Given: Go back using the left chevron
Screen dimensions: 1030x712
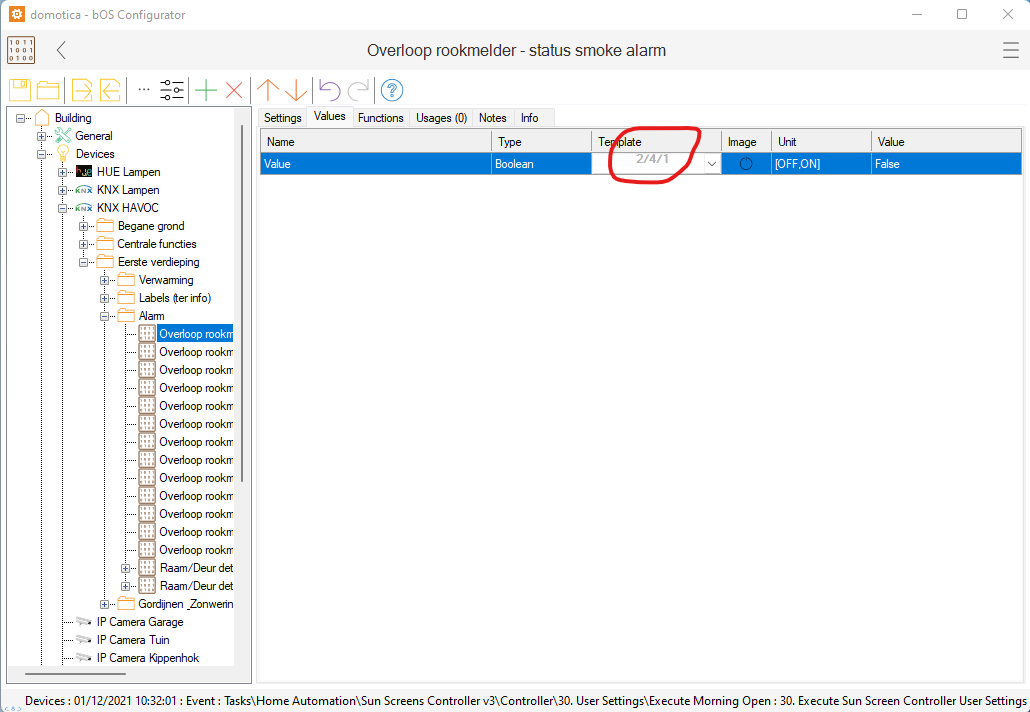Looking at the screenshot, I should point(61,50).
